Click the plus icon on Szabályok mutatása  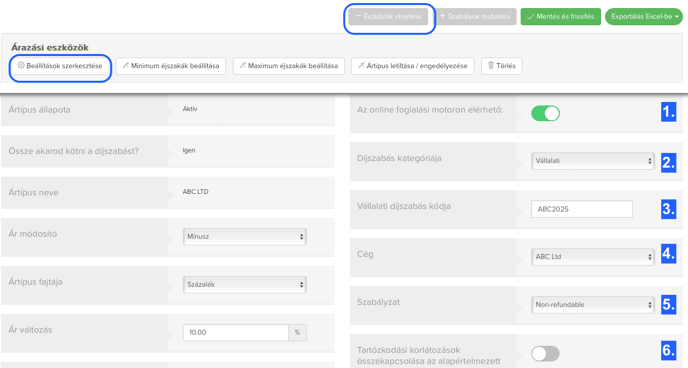coord(442,16)
